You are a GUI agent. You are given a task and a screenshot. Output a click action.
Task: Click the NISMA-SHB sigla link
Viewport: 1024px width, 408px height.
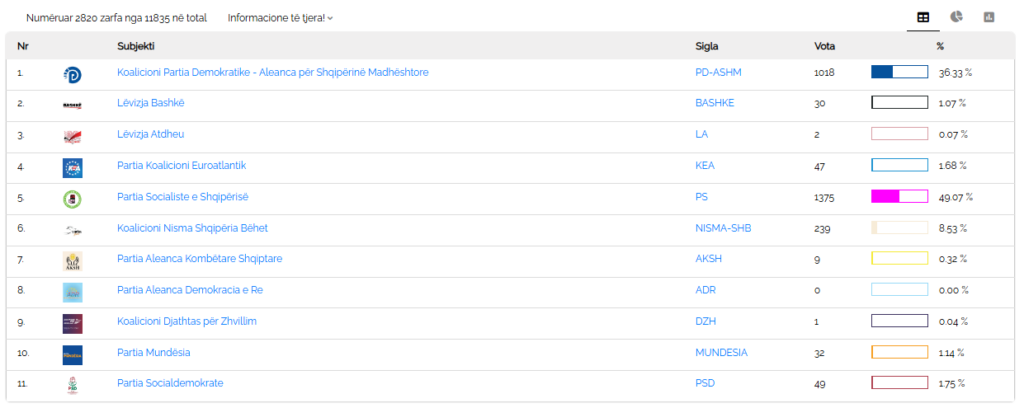pyautogui.click(x=722, y=228)
